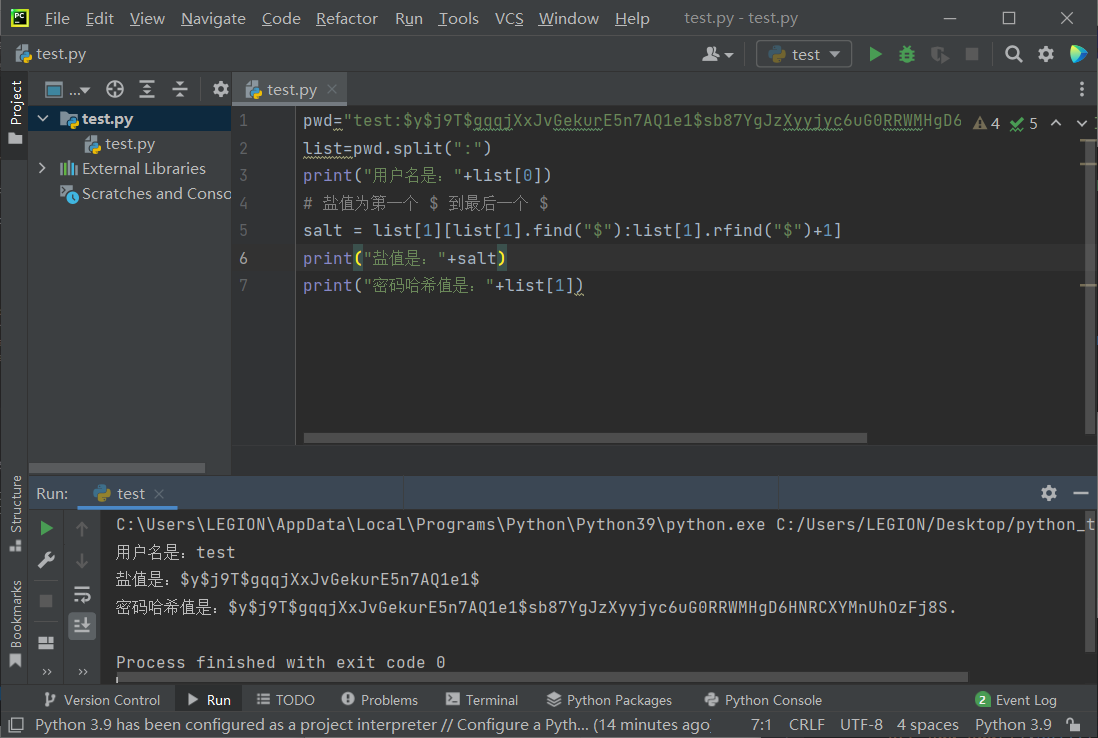This screenshot has width=1098, height=738.
Task: Click the editor horizontal scrollbar
Action: tap(585, 438)
